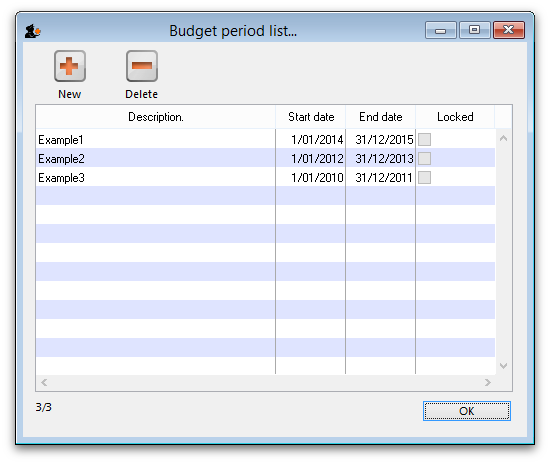550x464 pixels.
Task: Toggle Locked checkbox for Example1
Action: click(424, 140)
